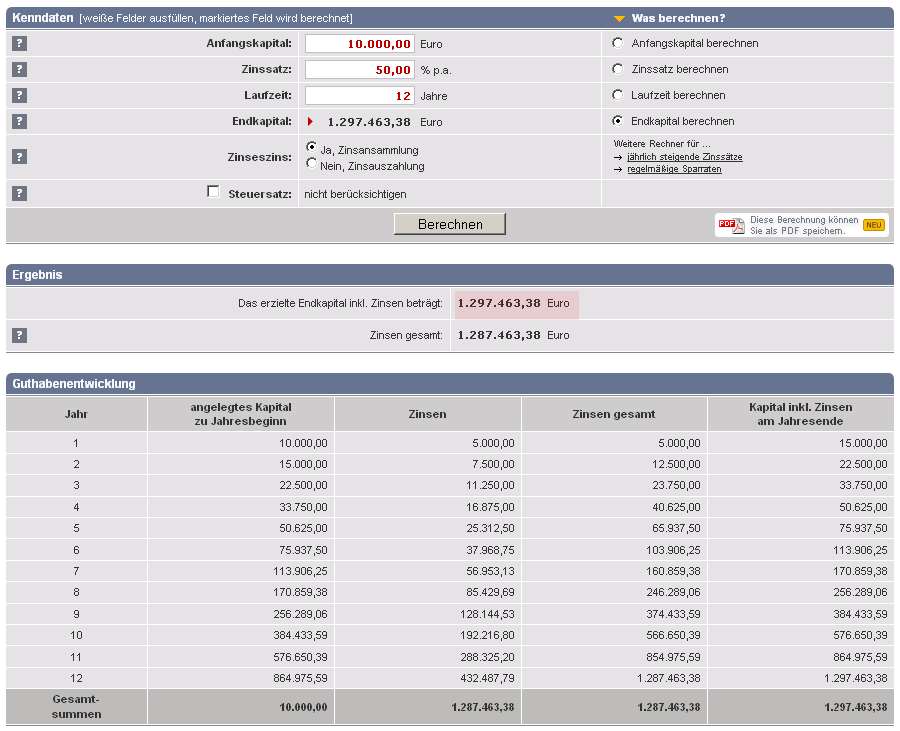The image size is (900, 731).
Task: Choose 'Ja, Zinsansammlung' option
Action: point(312,147)
